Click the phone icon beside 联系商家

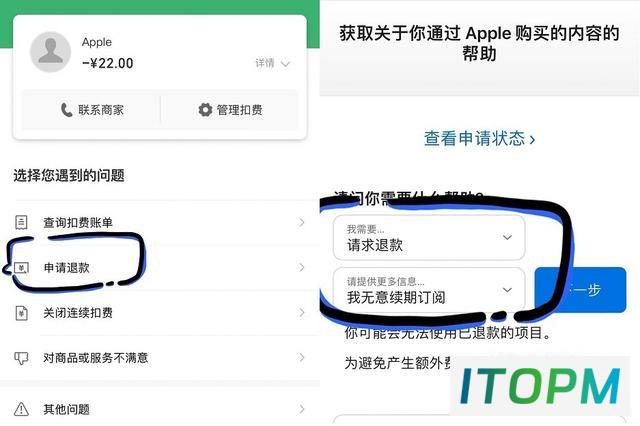[x=66, y=110]
